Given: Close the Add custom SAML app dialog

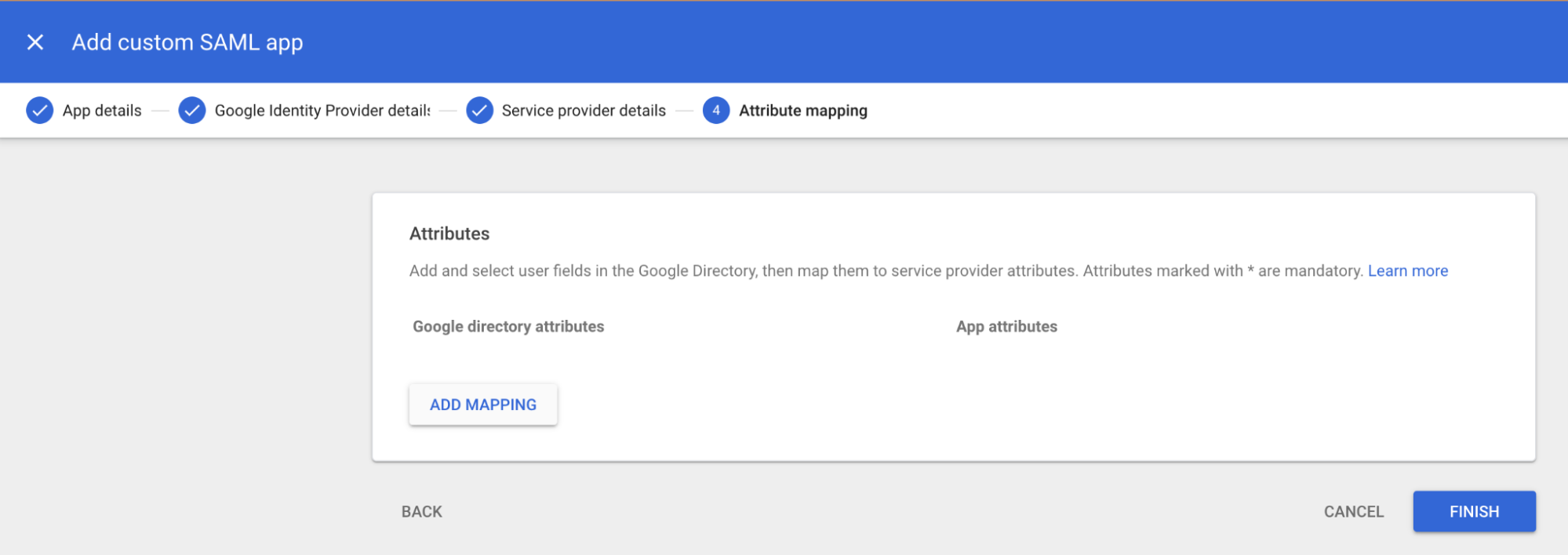Looking at the screenshot, I should [x=35, y=42].
